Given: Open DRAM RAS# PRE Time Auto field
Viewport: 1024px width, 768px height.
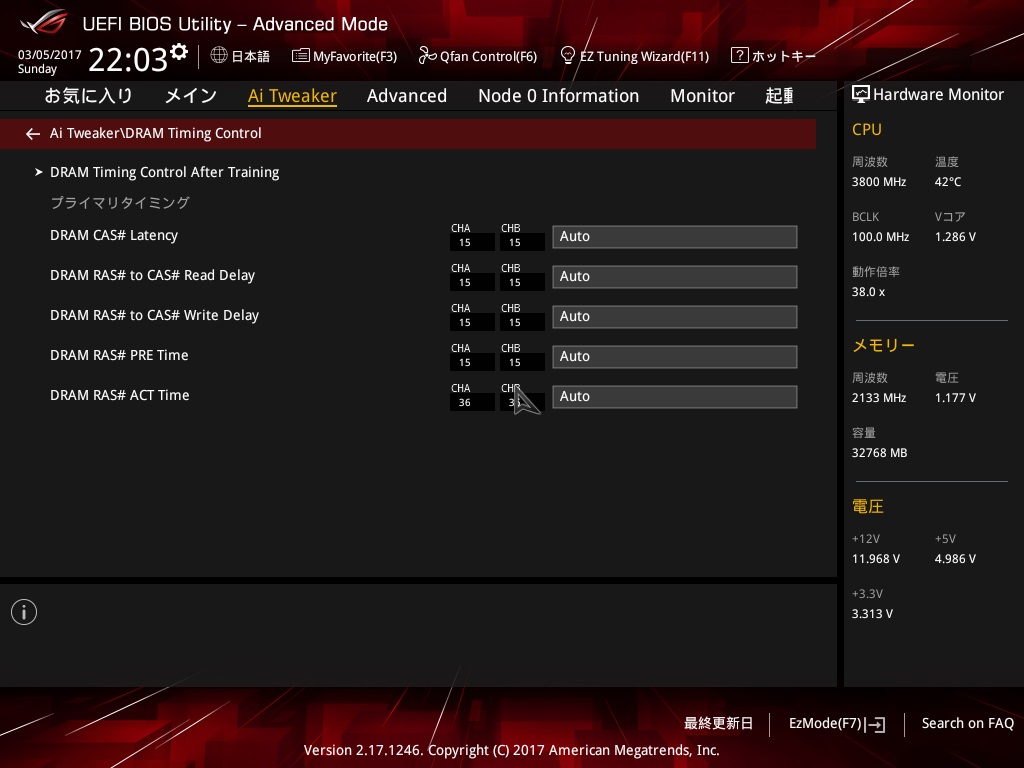Looking at the screenshot, I should 675,356.
